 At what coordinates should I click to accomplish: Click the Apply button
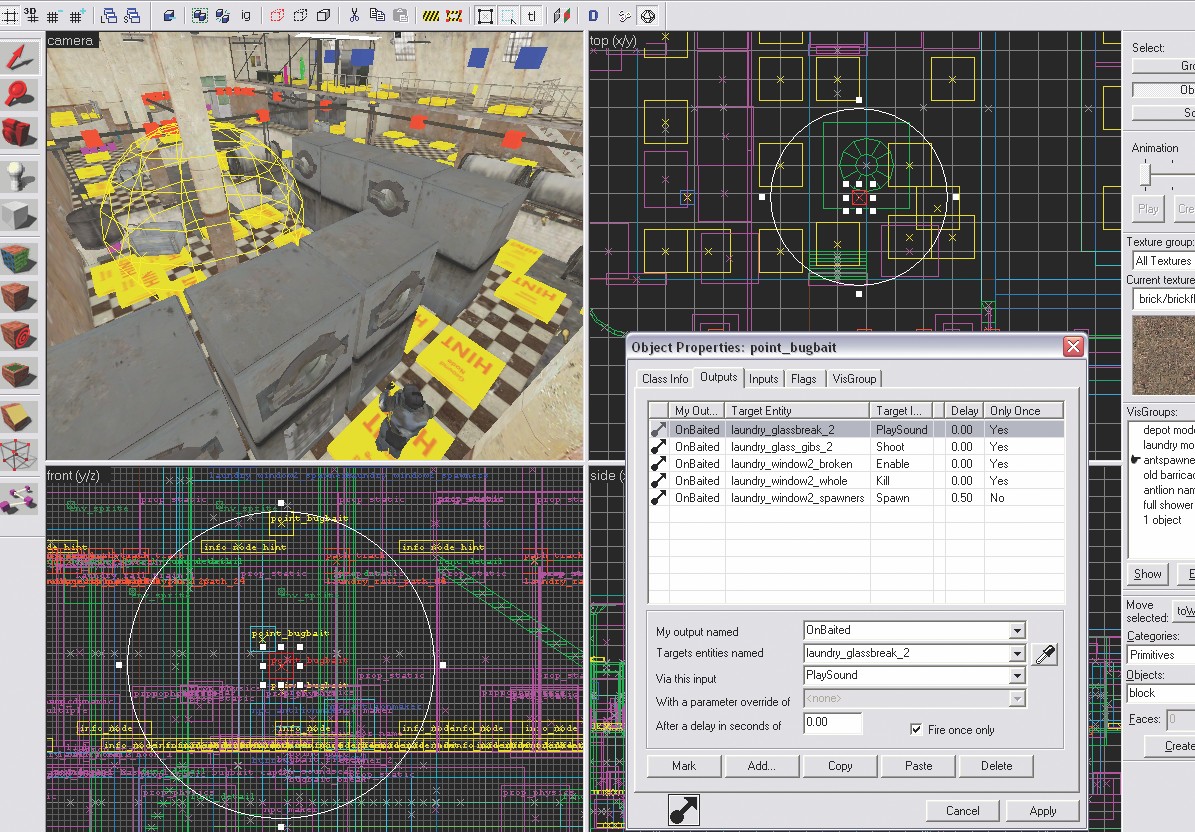pyautogui.click(x=1042, y=811)
